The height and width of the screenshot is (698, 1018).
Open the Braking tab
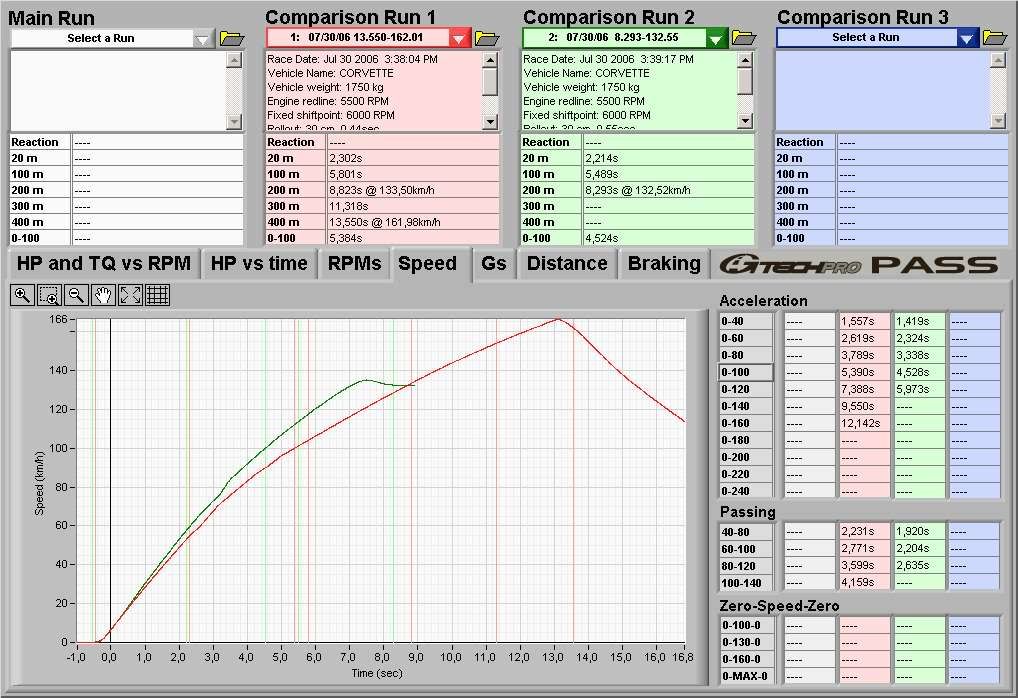click(663, 264)
